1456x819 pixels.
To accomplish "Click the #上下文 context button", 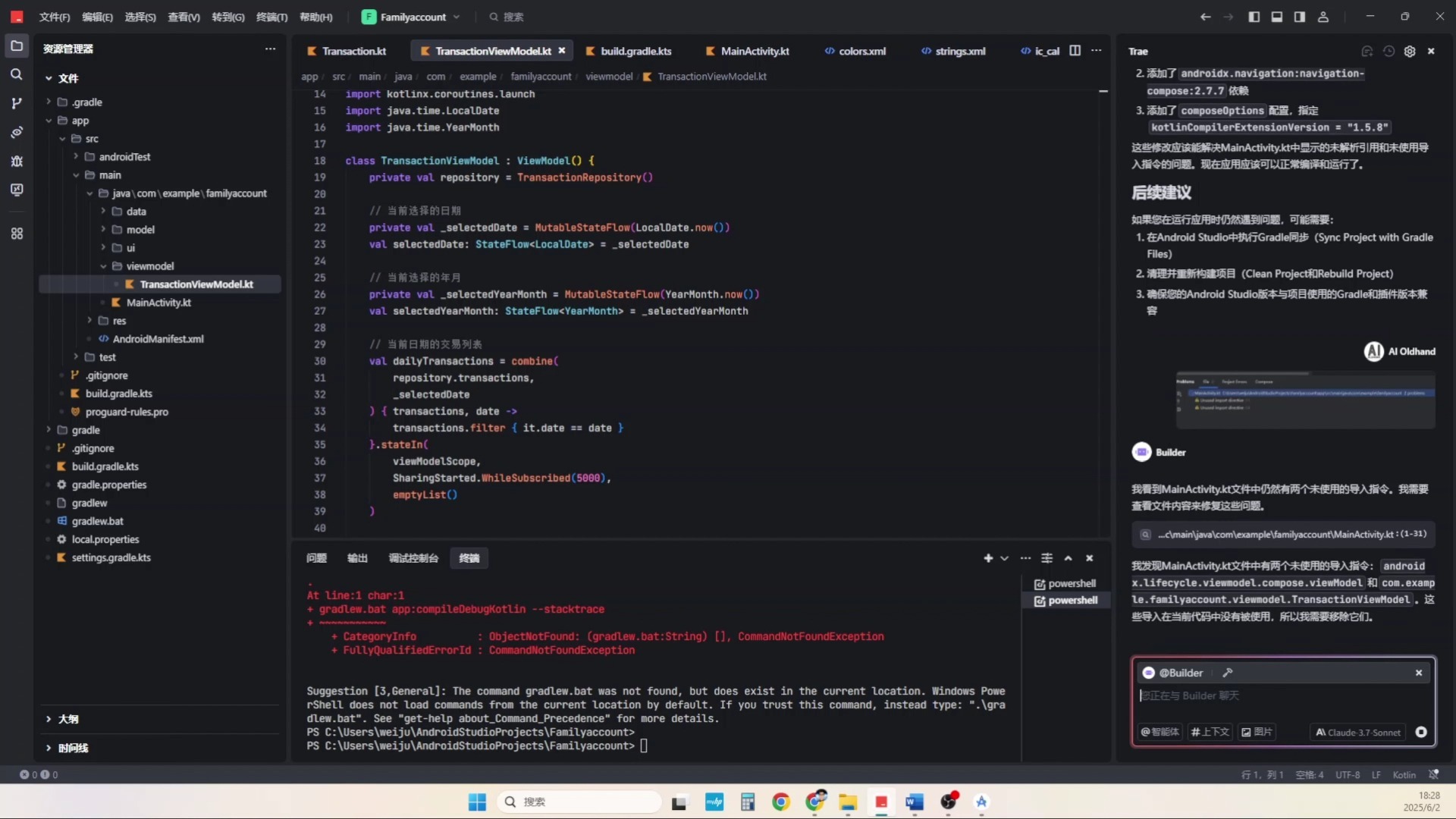I will tap(1210, 732).
